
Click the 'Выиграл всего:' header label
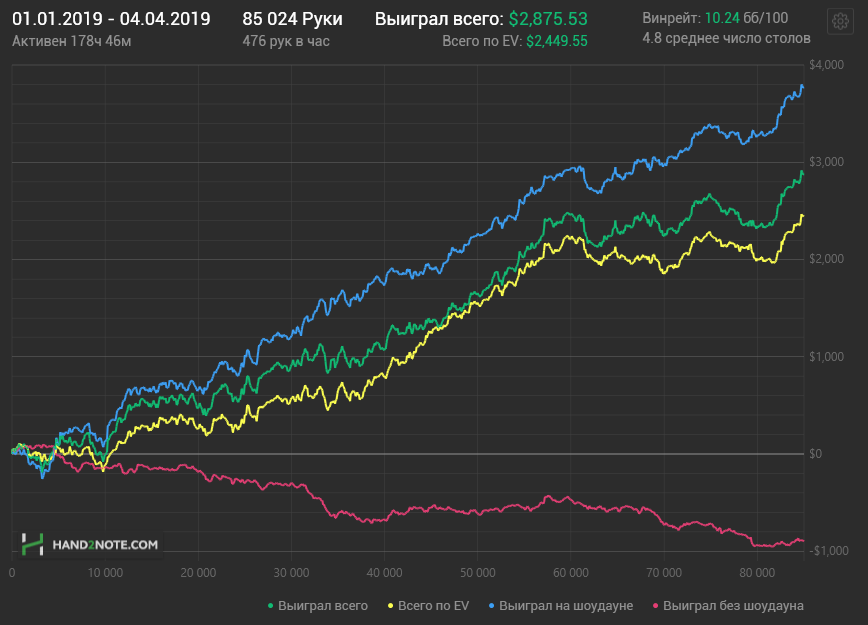(439, 19)
